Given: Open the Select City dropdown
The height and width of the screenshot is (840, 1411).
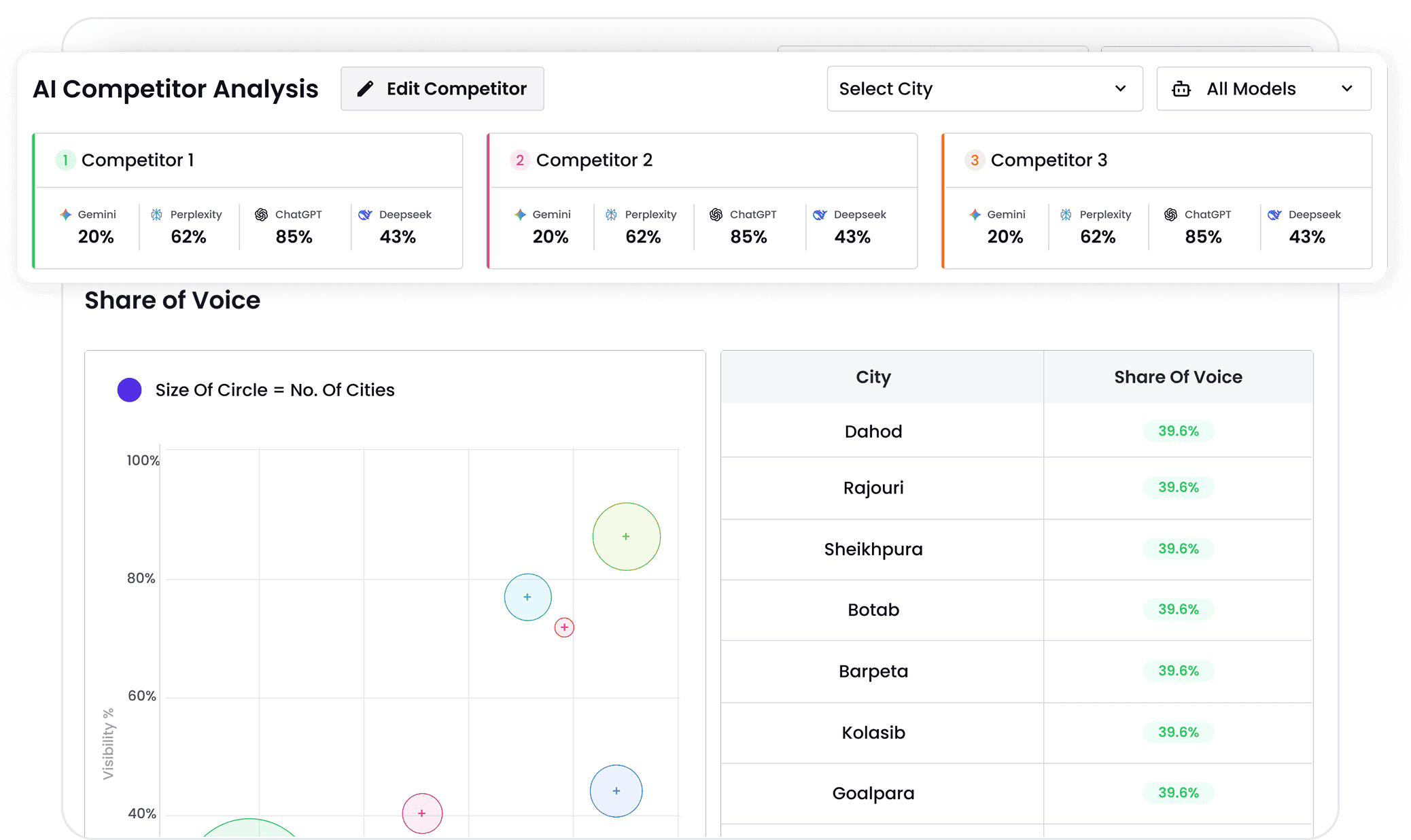Looking at the screenshot, I should [983, 89].
